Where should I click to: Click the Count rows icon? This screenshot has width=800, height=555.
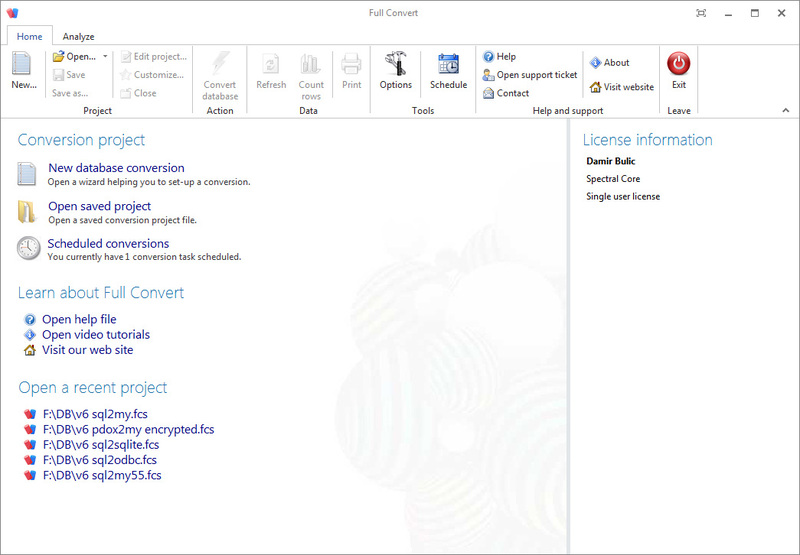coord(311,64)
